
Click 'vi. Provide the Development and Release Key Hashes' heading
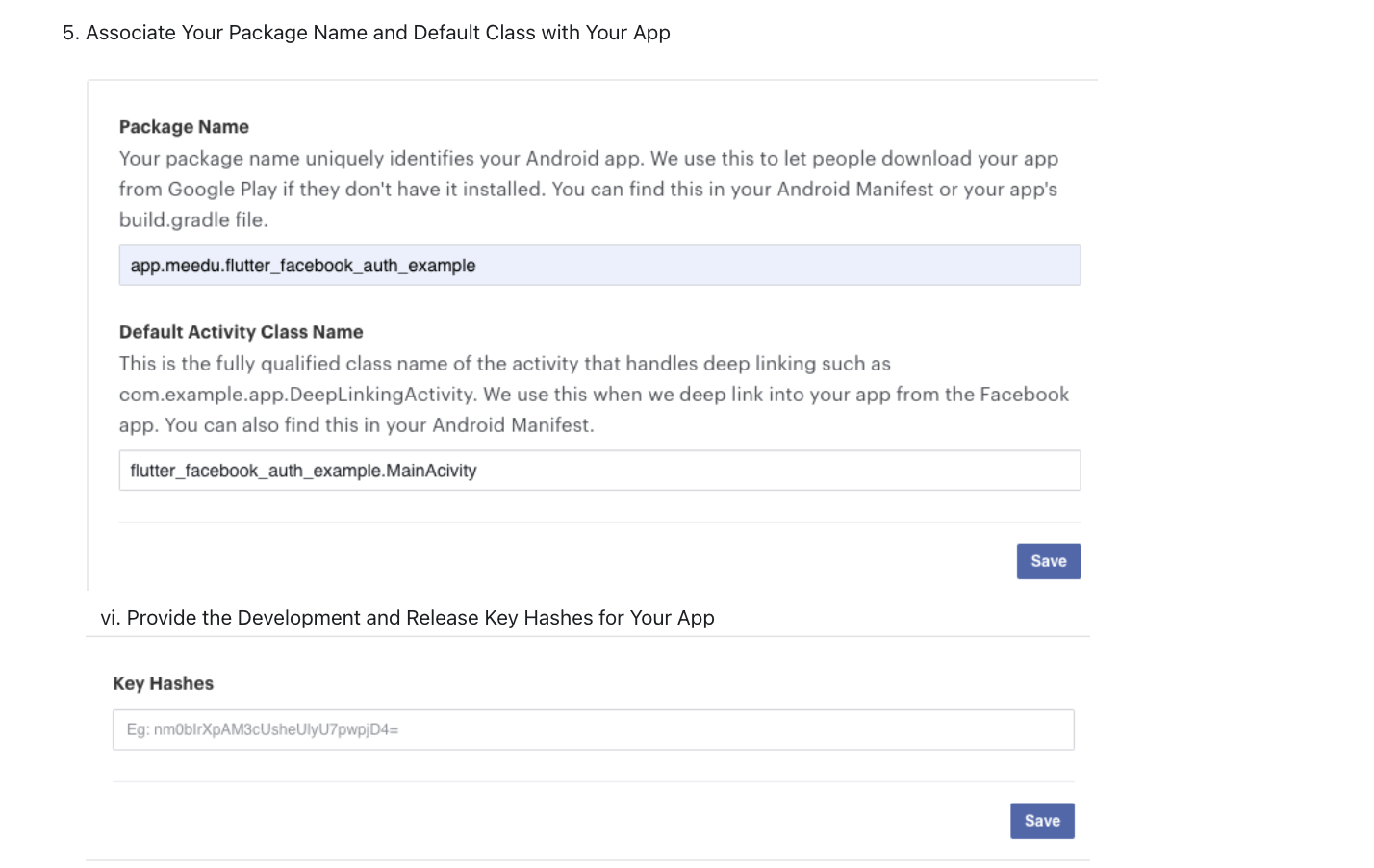(x=407, y=618)
